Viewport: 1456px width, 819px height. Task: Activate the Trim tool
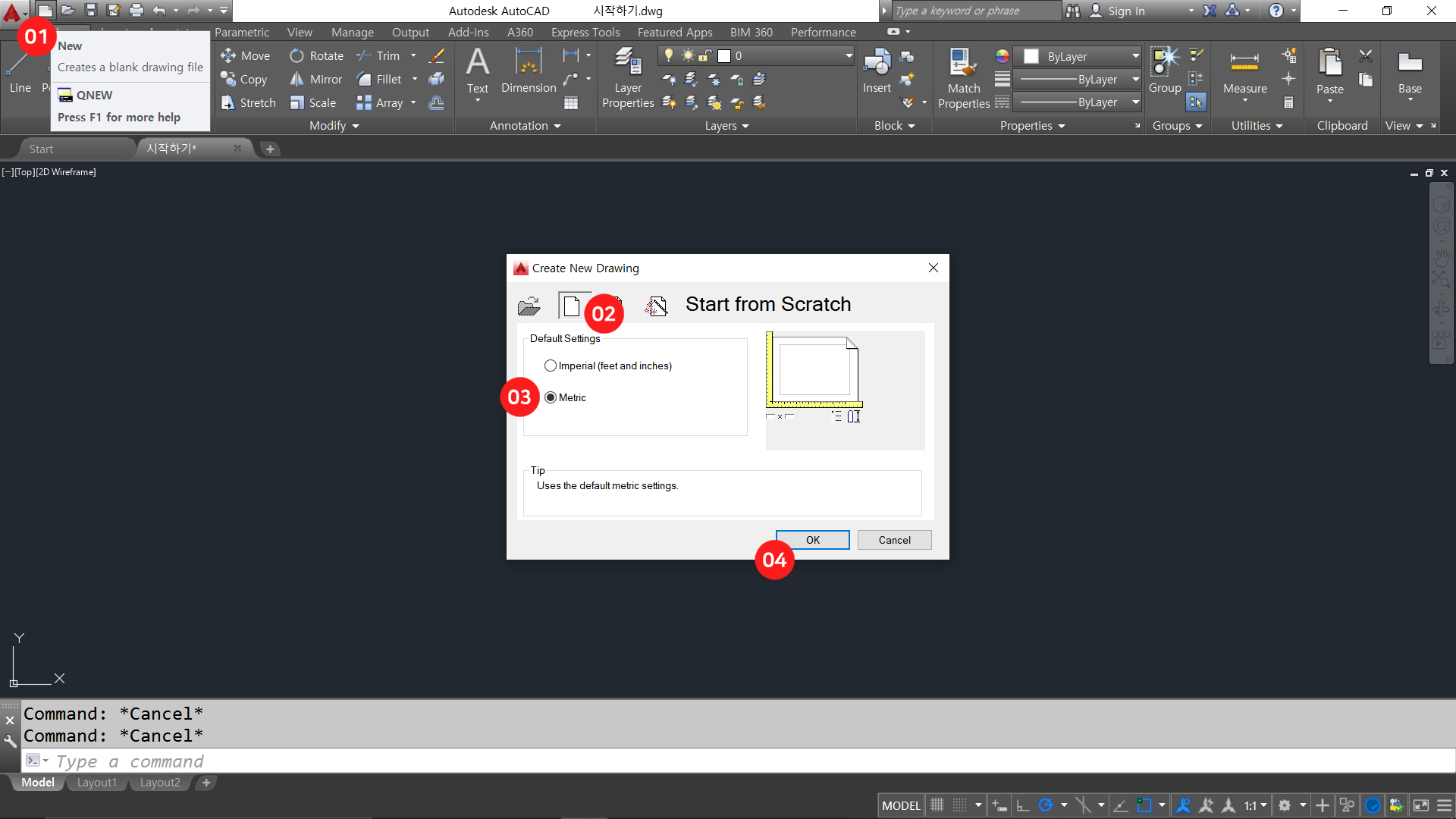(x=378, y=55)
